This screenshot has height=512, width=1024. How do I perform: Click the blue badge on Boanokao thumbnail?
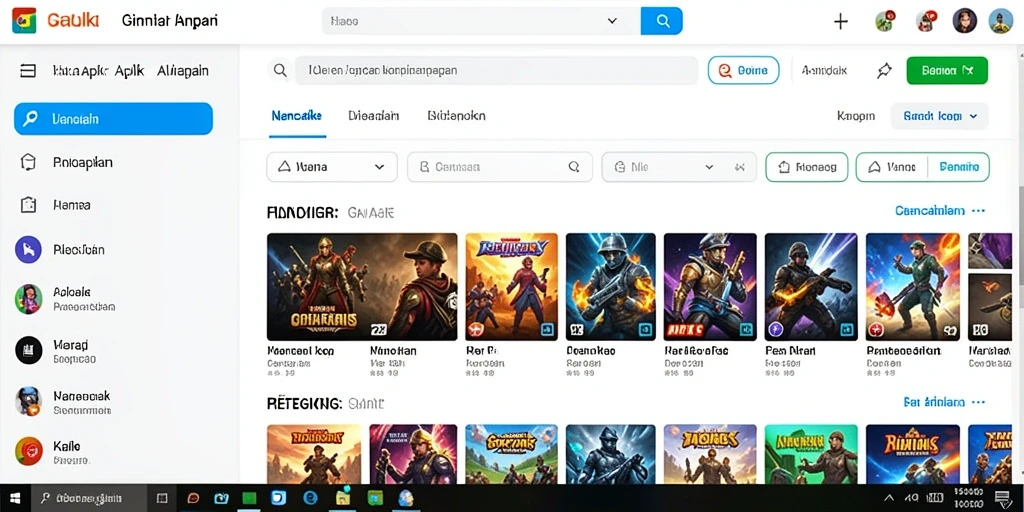(646, 329)
